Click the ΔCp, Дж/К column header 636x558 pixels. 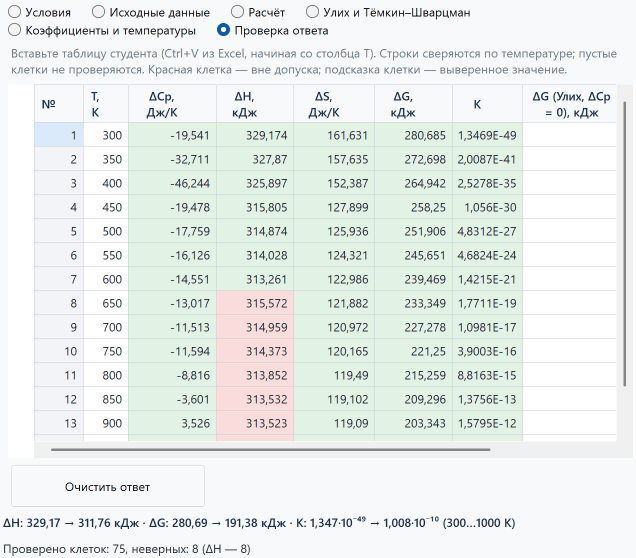(172, 104)
